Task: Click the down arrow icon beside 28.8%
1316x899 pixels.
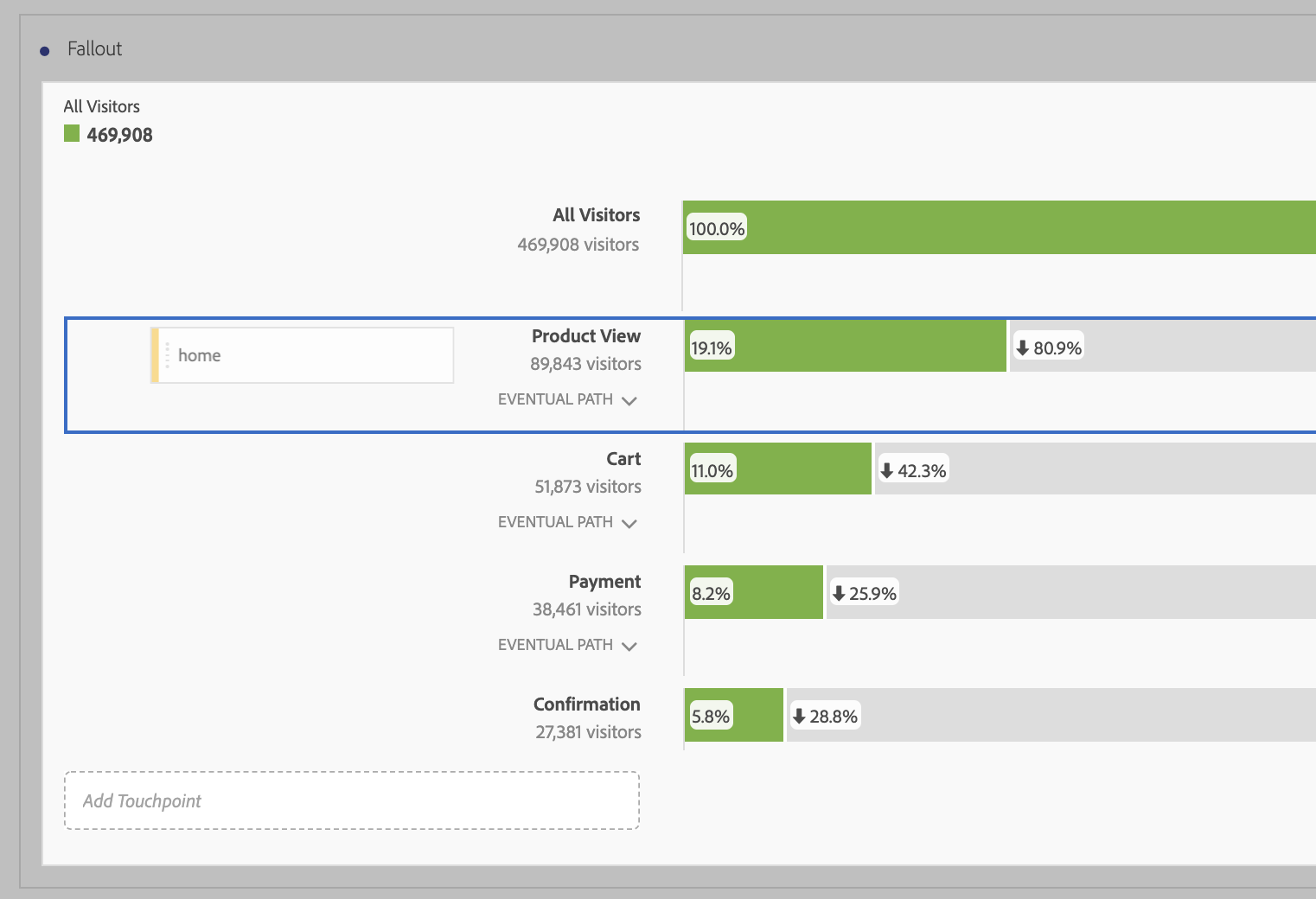Action: tap(799, 716)
